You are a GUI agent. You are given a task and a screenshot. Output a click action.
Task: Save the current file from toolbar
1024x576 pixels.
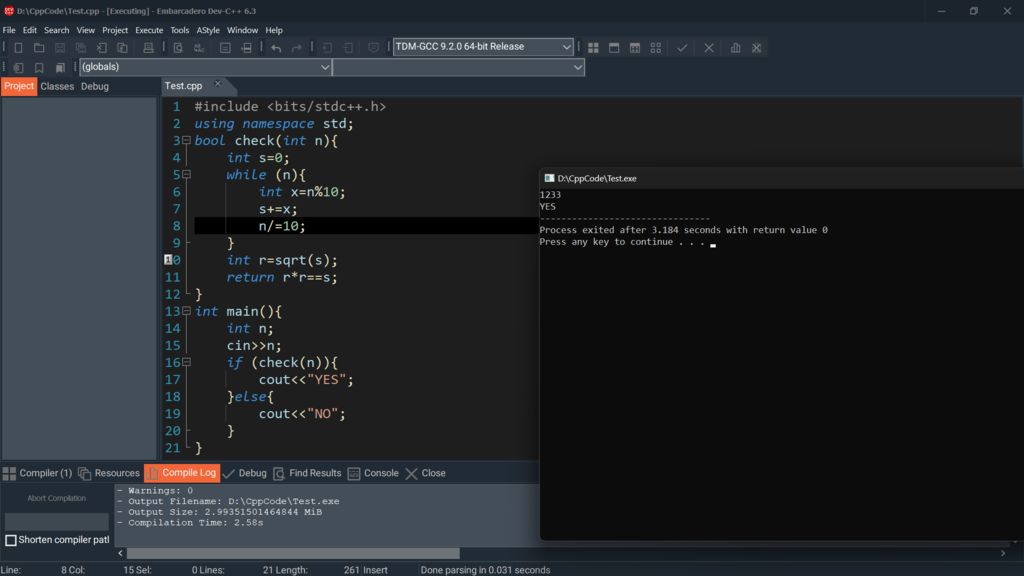60,48
